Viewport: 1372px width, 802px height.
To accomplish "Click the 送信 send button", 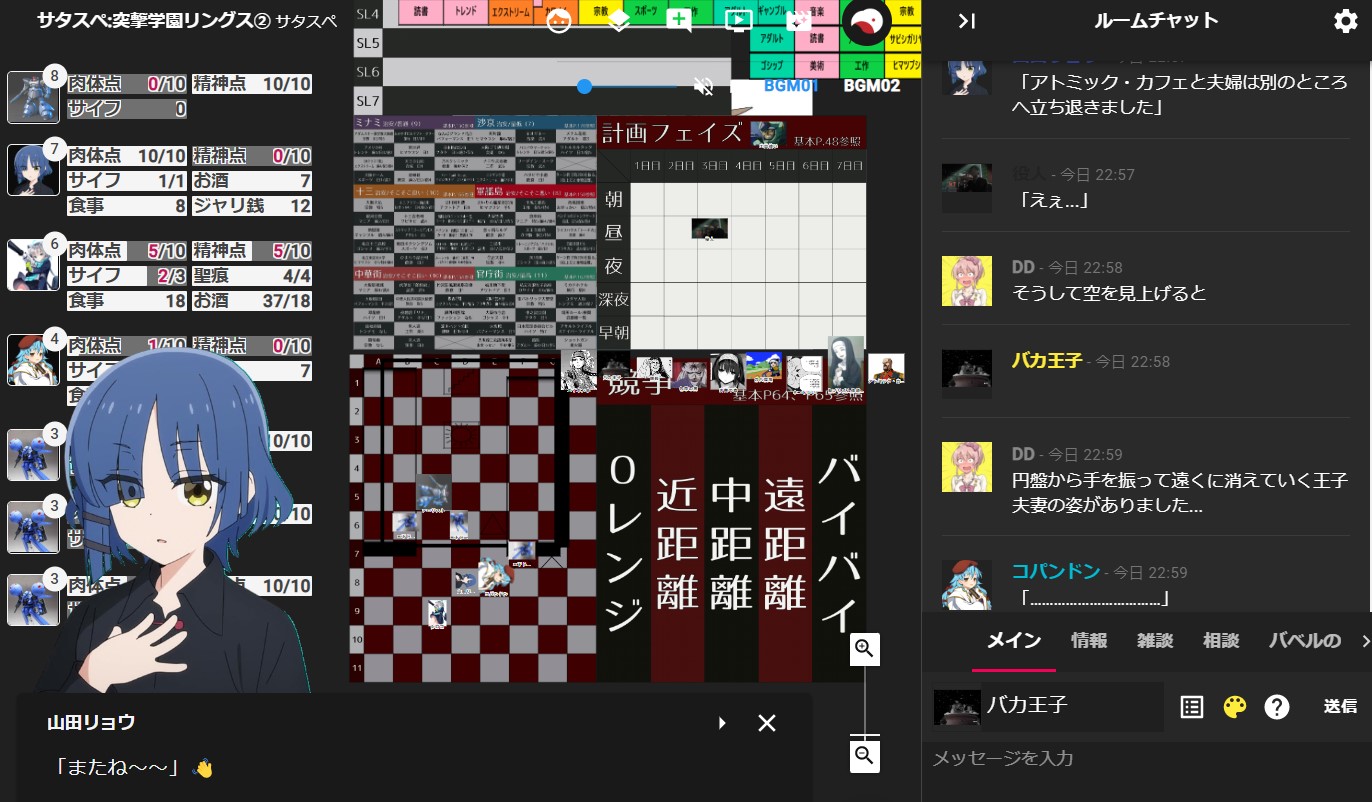I will point(1340,706).
